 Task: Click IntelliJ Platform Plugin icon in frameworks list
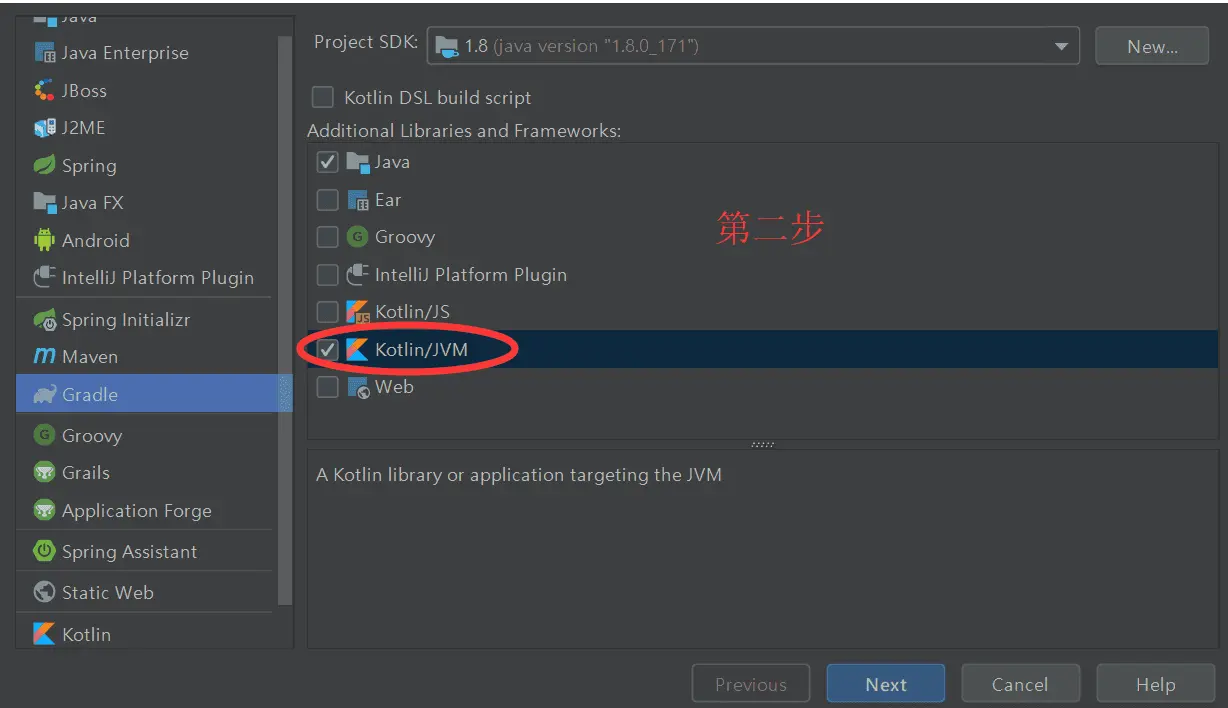point(357,274)
